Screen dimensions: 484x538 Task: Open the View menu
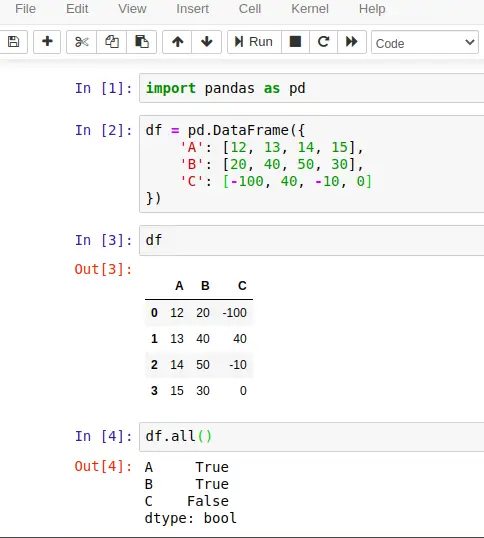click(x=132, y=9)
